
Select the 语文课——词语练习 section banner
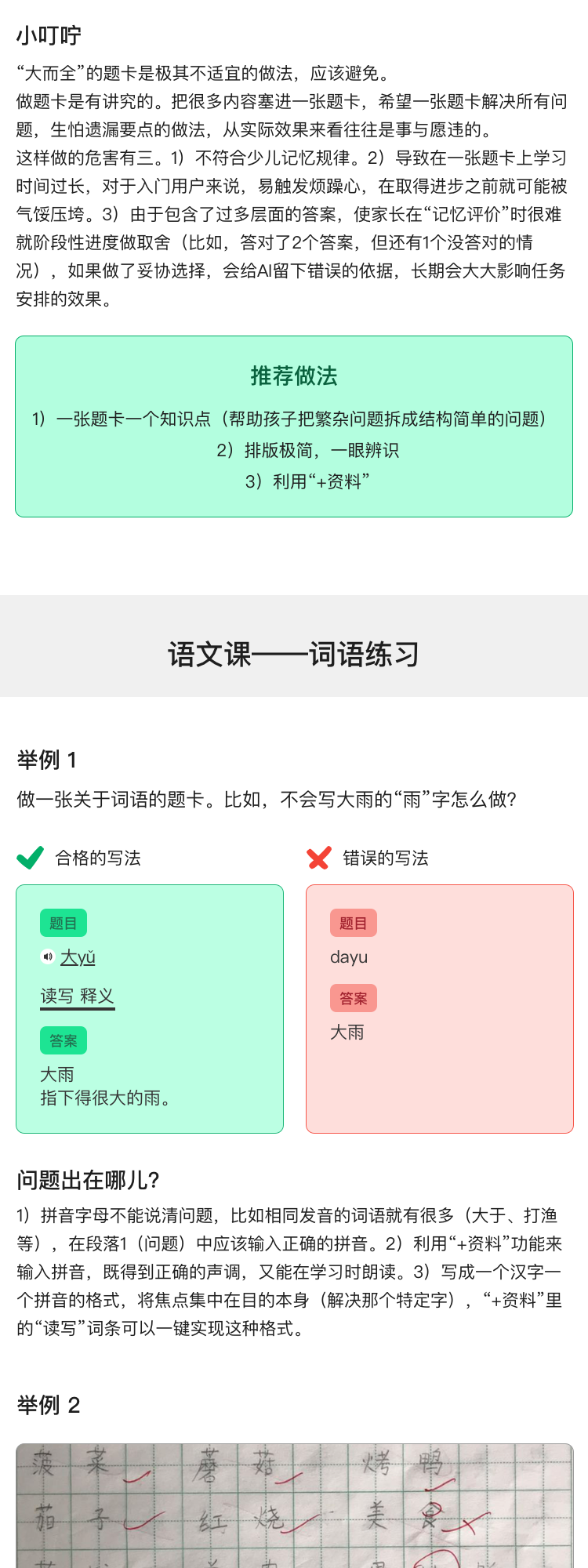point(294,654)
